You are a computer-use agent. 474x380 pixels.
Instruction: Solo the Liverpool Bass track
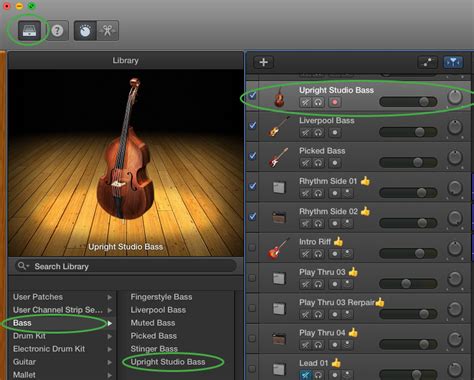[x=318, y=133]
